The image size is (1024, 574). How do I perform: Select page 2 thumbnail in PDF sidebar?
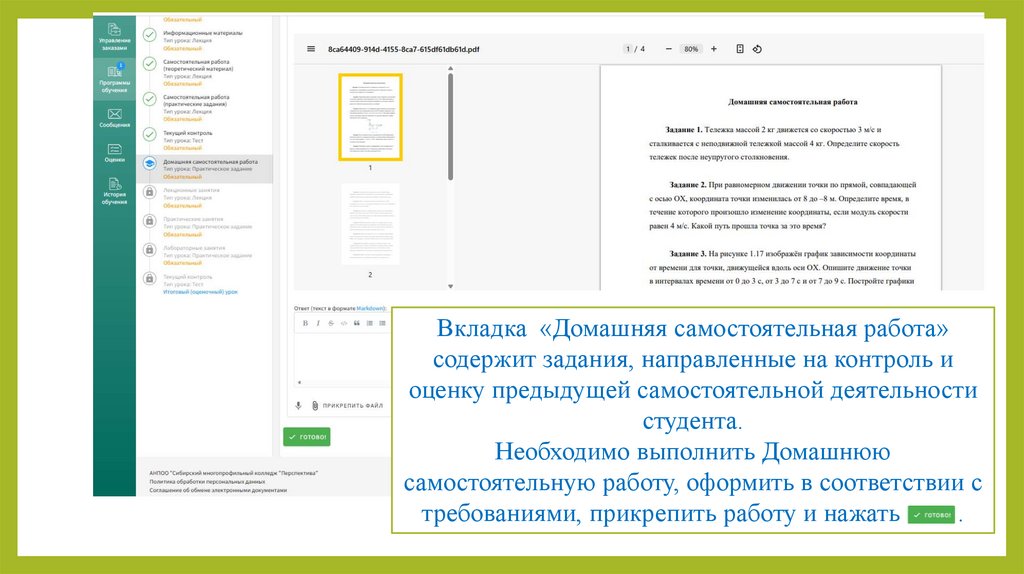coord(370,224)
